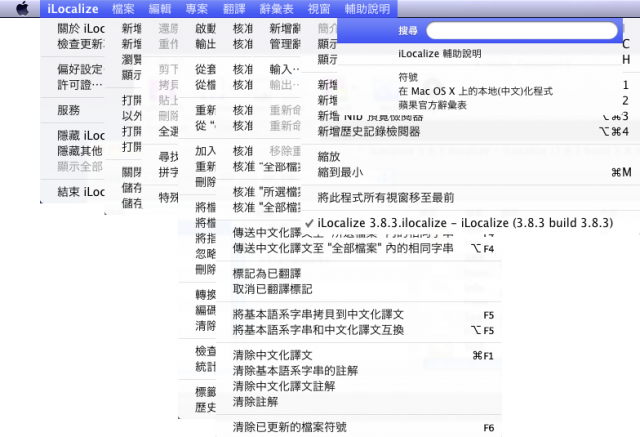Open the 編輯 menu
Viewport: 640px width, 437px height.
coord(160,9)
